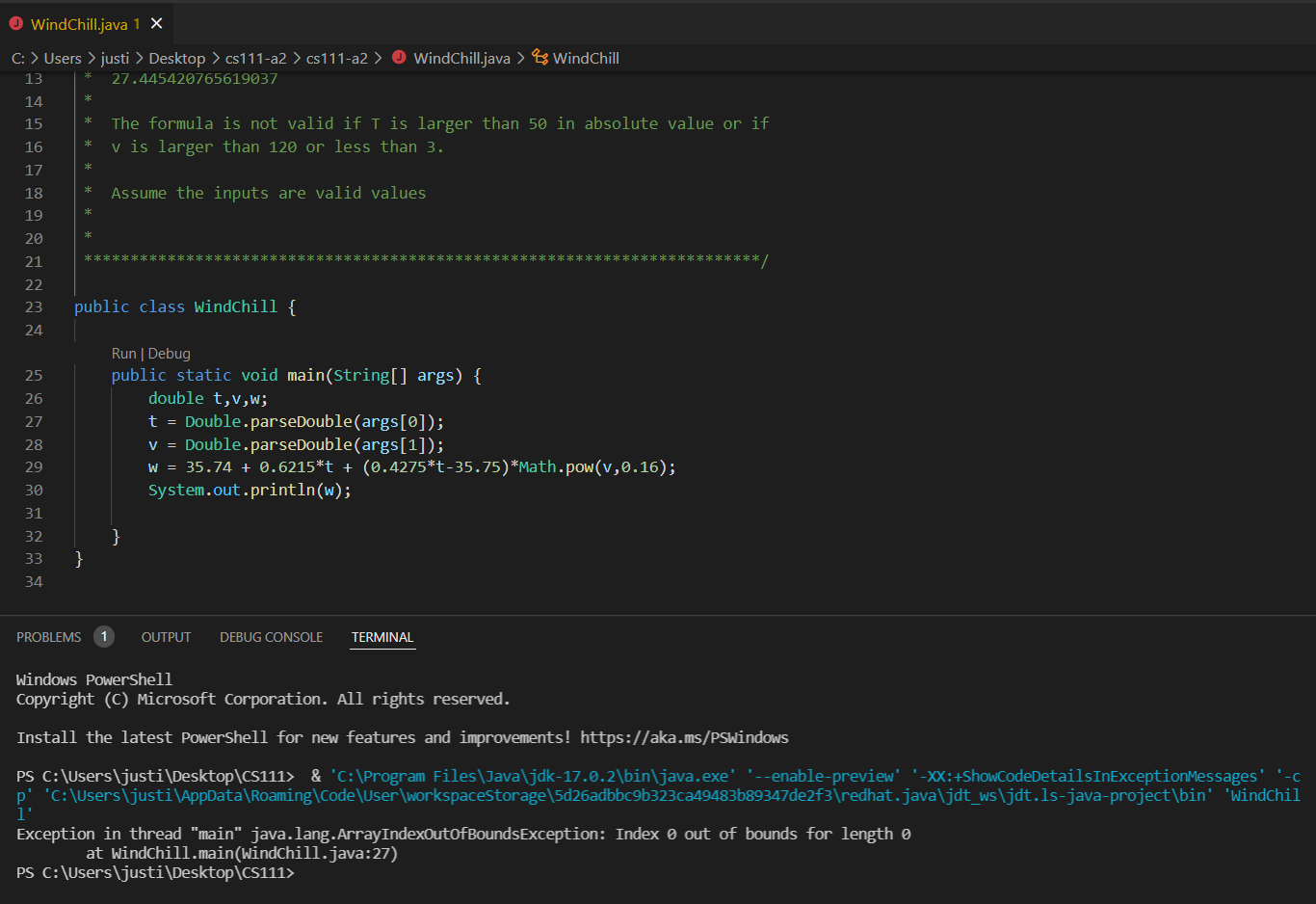
Task: Click the Problems count badge
Action: [104, 636]
